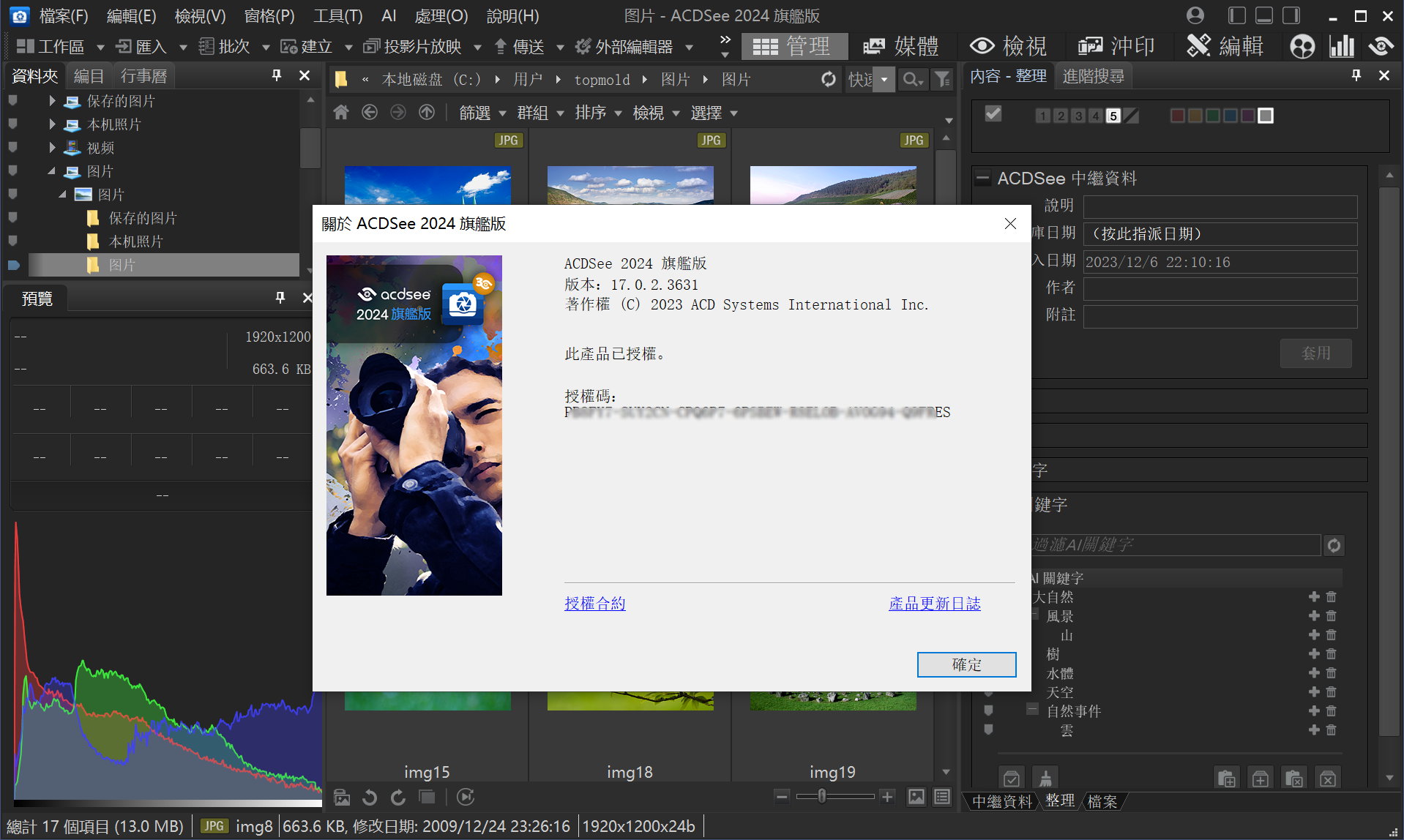Zoom out thumbnails with minus icon

pyautogui.click(x=782, y=796)
